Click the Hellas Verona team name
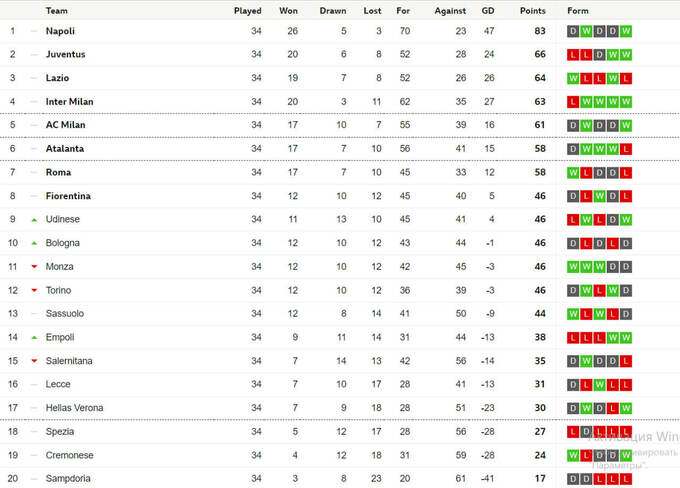The height and width of the screenshot is (488, 680). click(x=74, y=408)
